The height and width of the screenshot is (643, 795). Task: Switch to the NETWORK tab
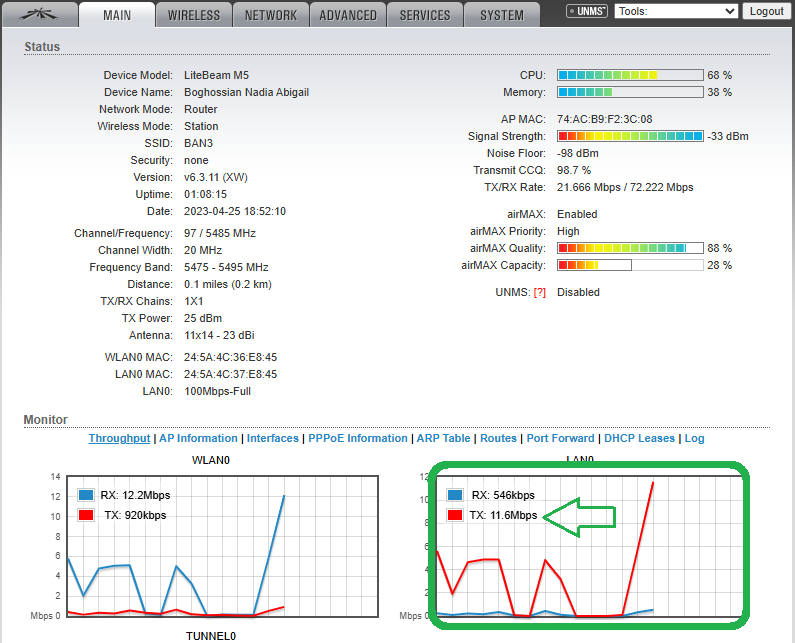click(x=271, y=15)
